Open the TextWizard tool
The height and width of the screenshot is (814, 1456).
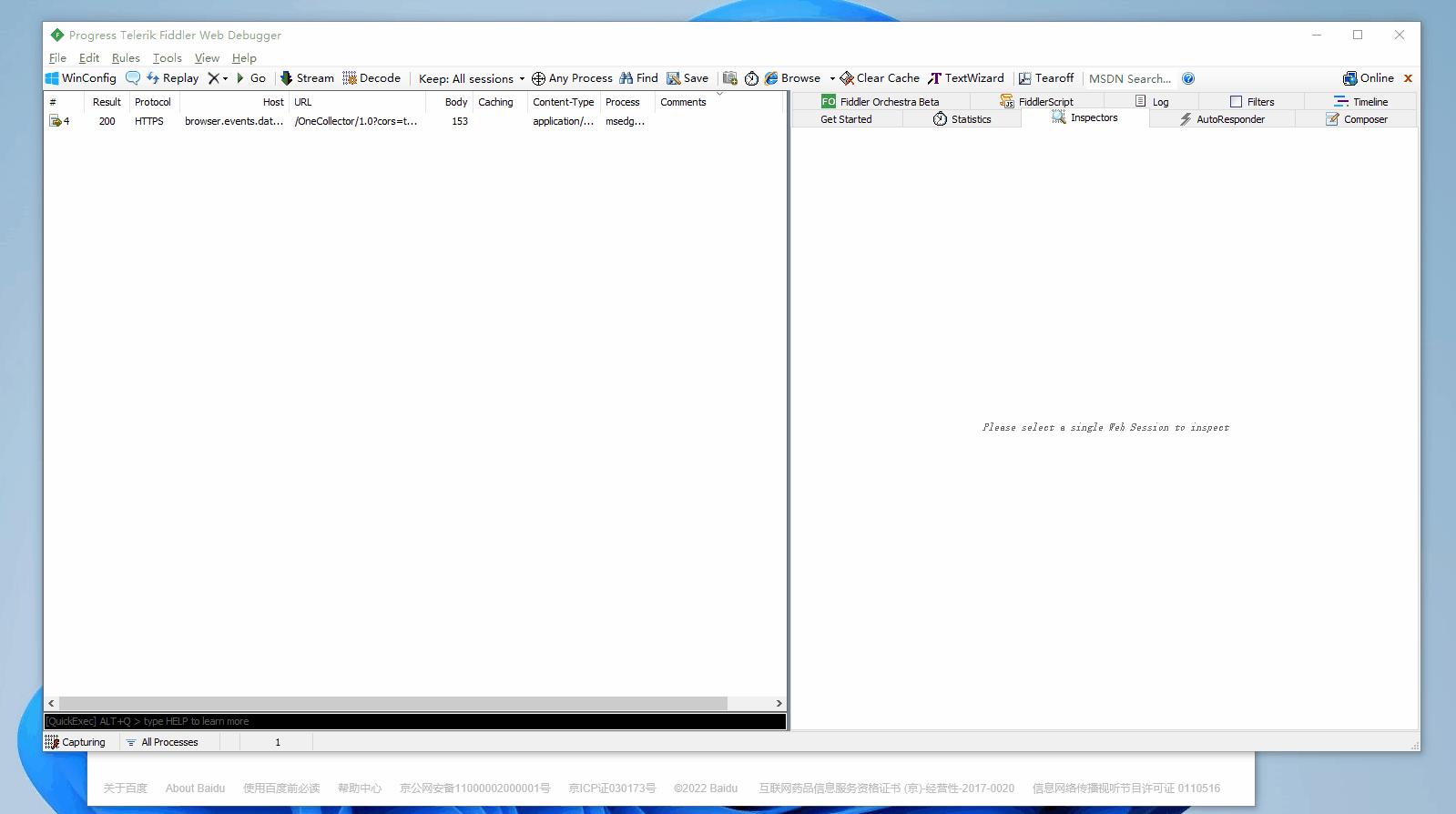(966, 78)
